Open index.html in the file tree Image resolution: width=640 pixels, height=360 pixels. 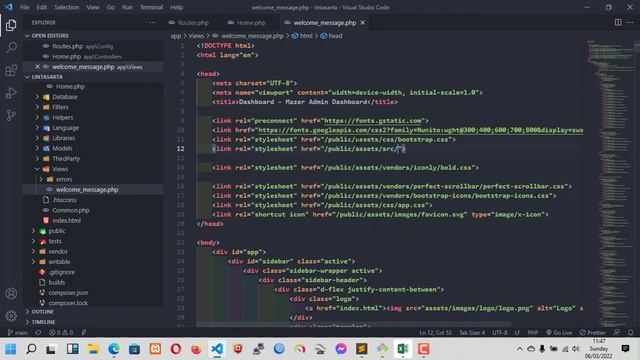coord(66,220)
